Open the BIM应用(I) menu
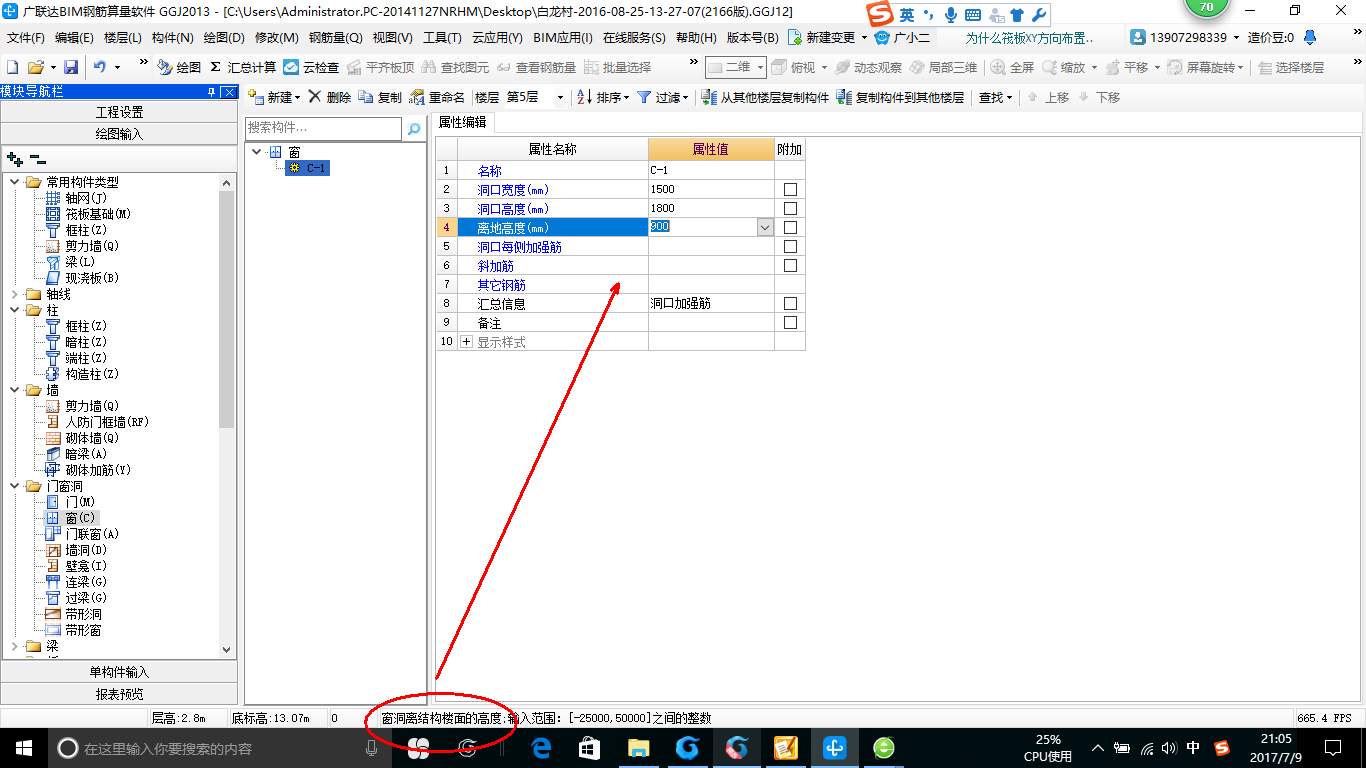Screen dimensions: 1366x768 563,37
